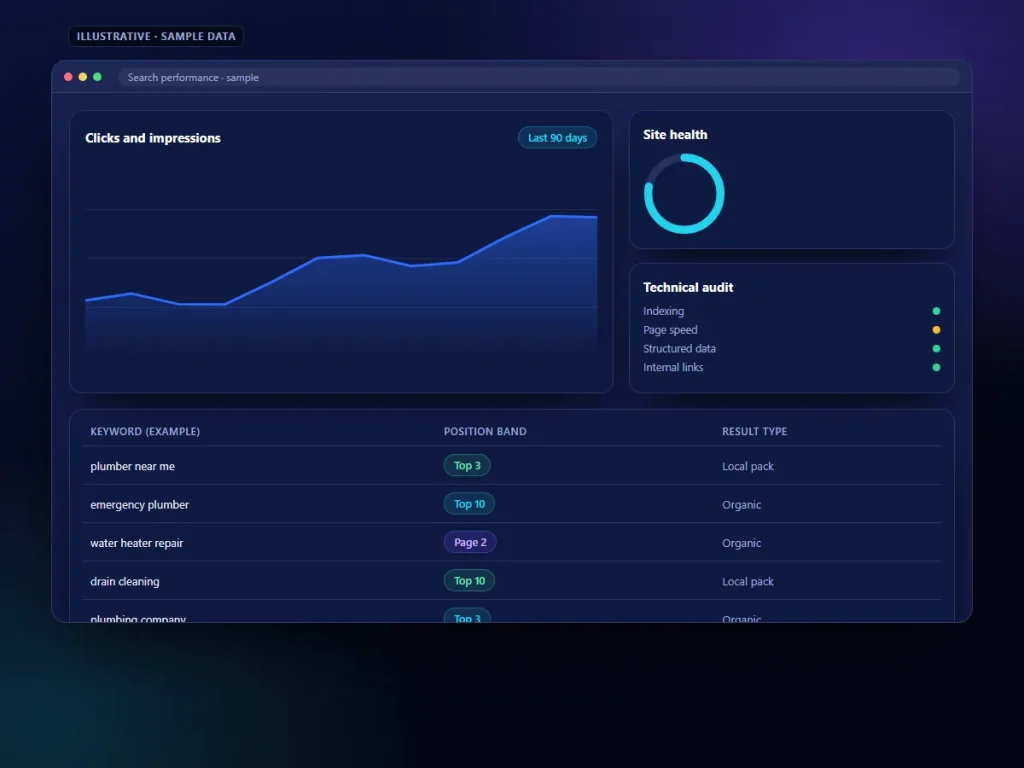
Task: Click the red window close dot
Action: [68, 77]
